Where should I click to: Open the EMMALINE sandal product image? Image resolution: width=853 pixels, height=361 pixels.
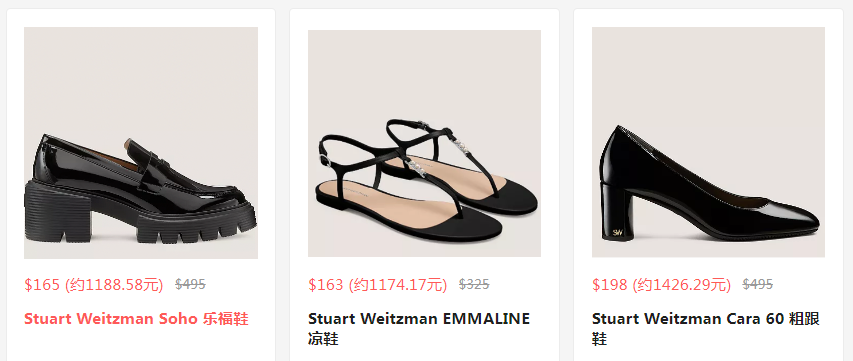coord(424,143)
